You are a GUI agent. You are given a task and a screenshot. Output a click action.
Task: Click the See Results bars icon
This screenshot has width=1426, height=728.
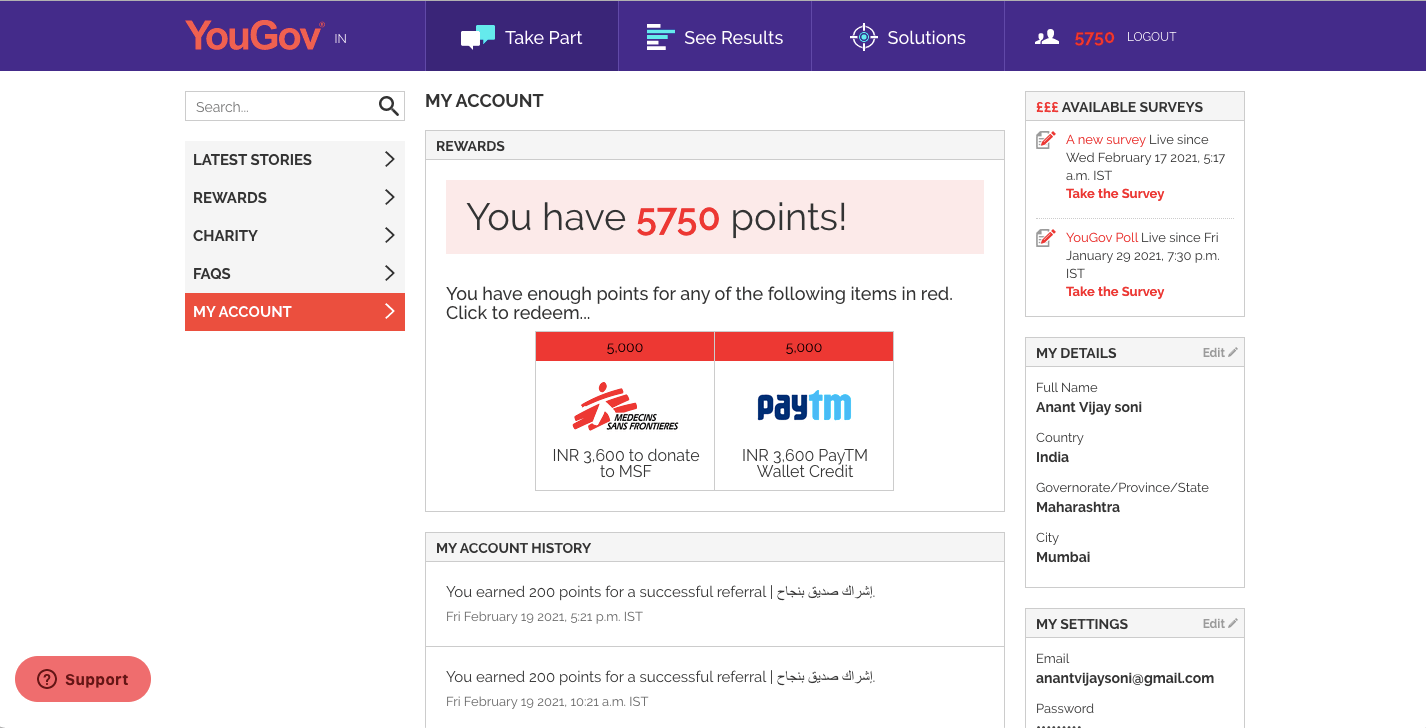tap(660, 37)
